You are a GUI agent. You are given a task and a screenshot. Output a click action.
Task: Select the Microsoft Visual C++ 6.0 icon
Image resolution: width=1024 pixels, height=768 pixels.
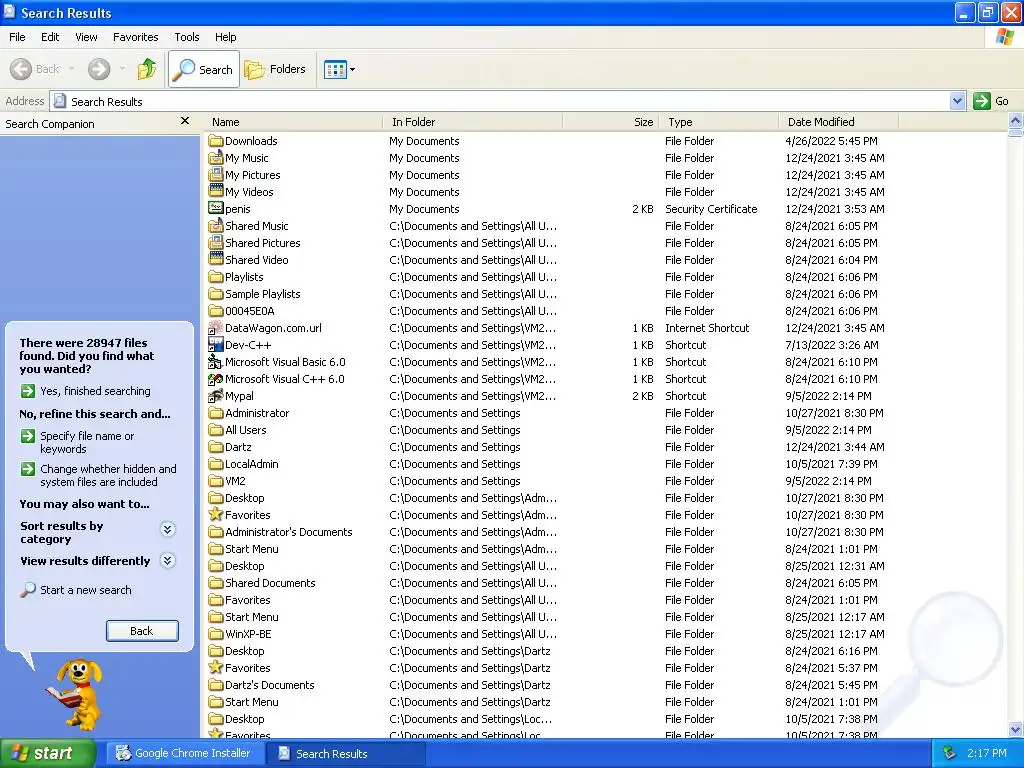pos(216,379)
